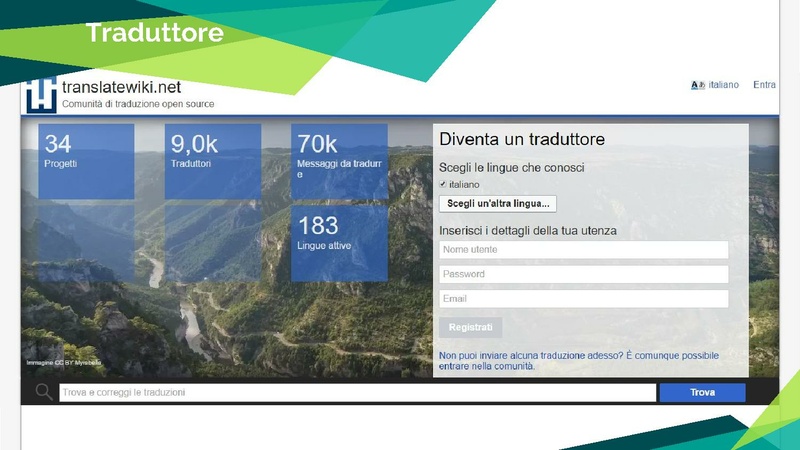Click Entra to log in
This screenshot has height=450, width=800.
[764, 85]
